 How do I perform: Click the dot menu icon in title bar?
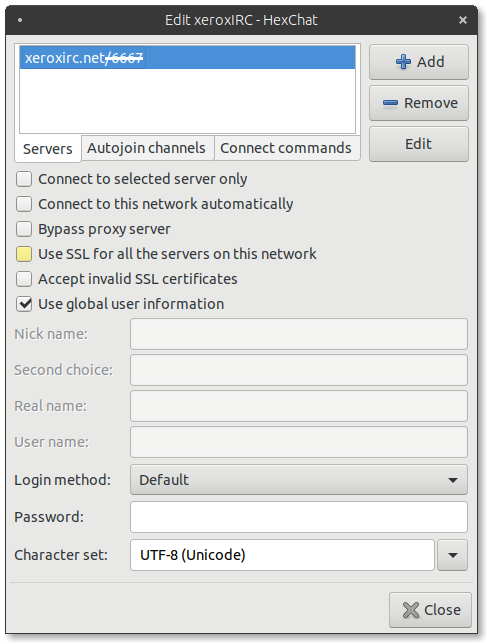(20, 20)
